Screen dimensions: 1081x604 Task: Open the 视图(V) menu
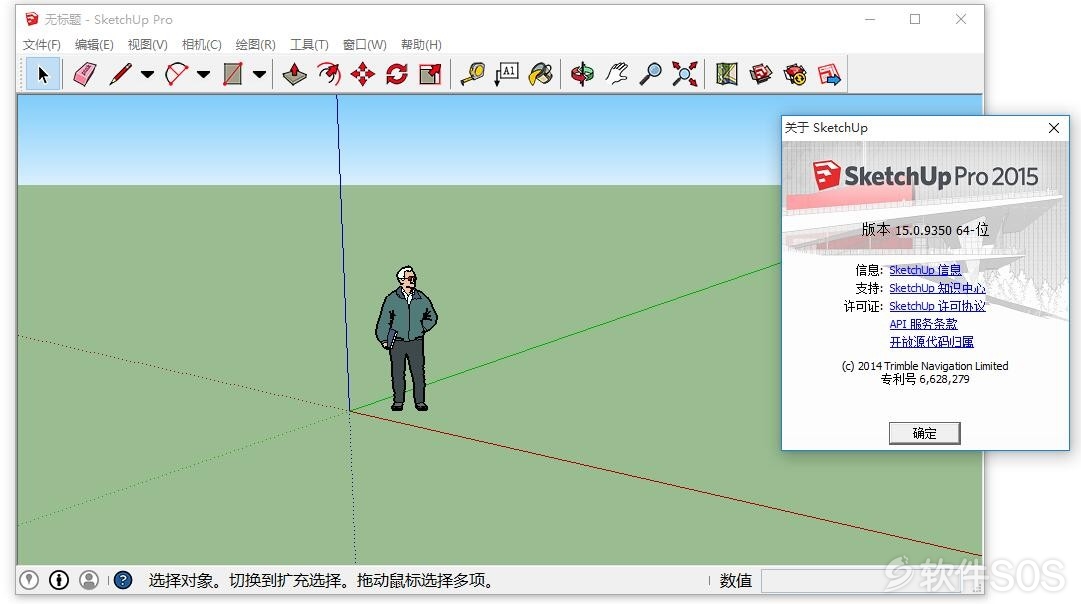pos(148,45)
